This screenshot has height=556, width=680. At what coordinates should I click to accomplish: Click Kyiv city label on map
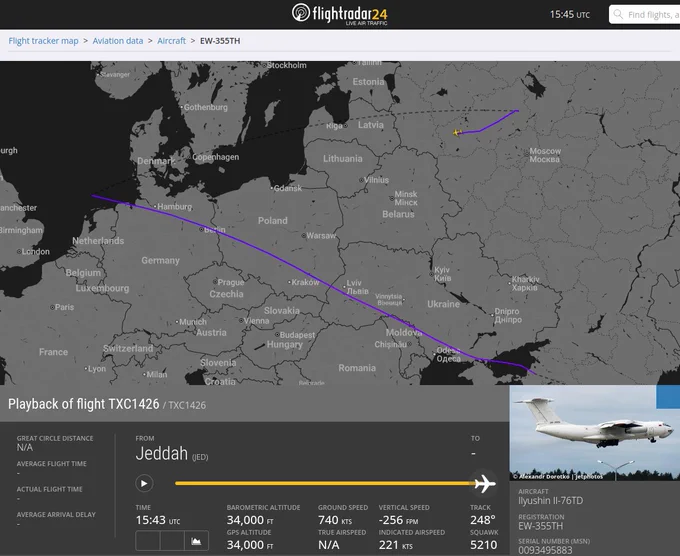coord(442,274)
